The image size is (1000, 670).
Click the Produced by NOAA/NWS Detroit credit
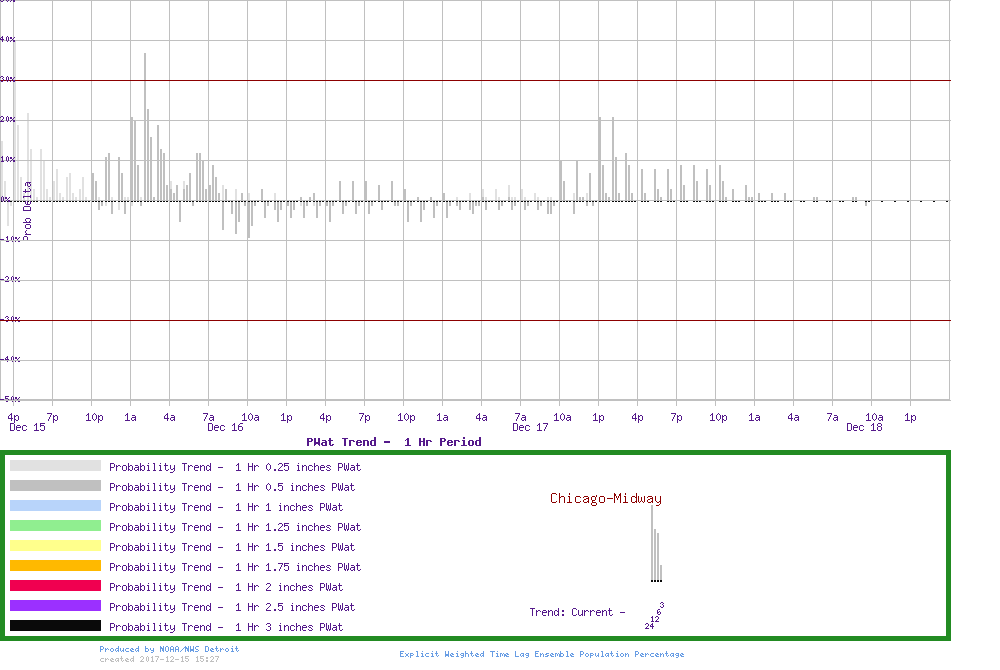169,649
